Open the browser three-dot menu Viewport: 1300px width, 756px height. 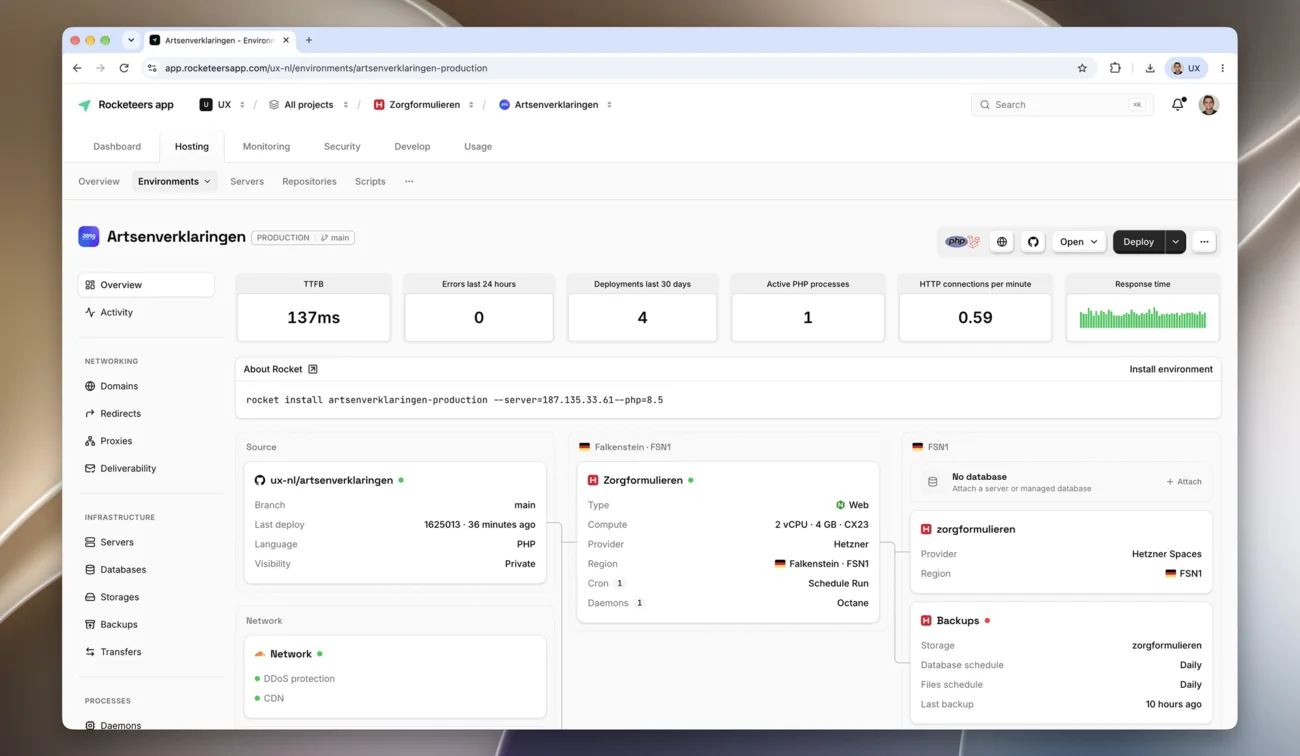coord(1222,68)
